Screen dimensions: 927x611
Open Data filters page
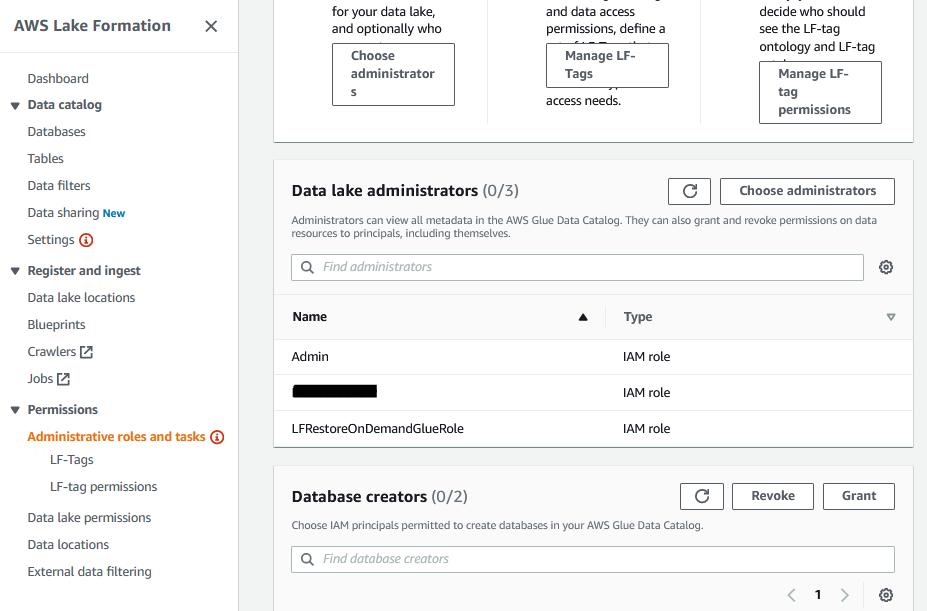59,186
